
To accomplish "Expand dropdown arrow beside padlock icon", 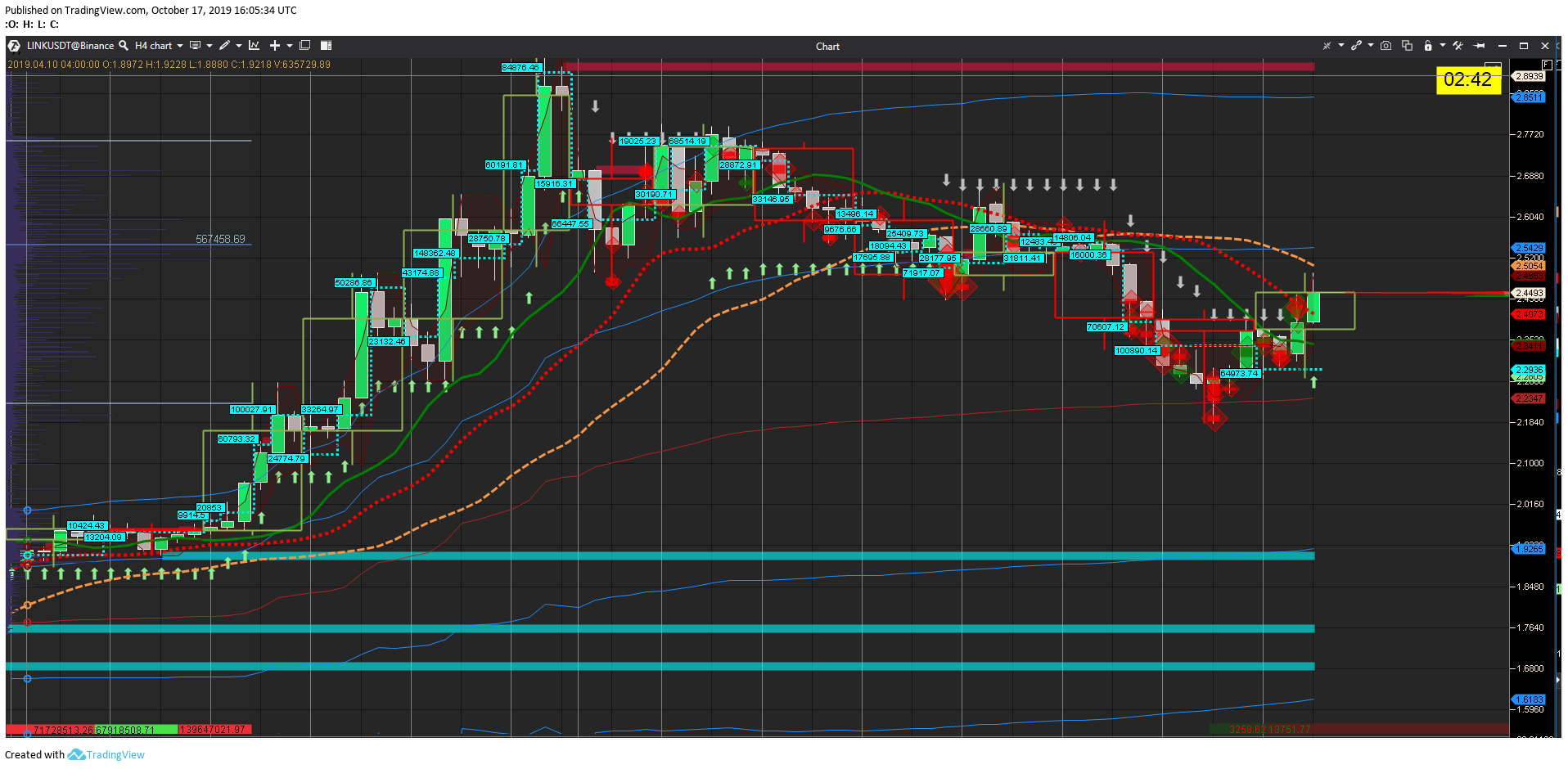I will pyautogui.click(x=1443, y=45).
